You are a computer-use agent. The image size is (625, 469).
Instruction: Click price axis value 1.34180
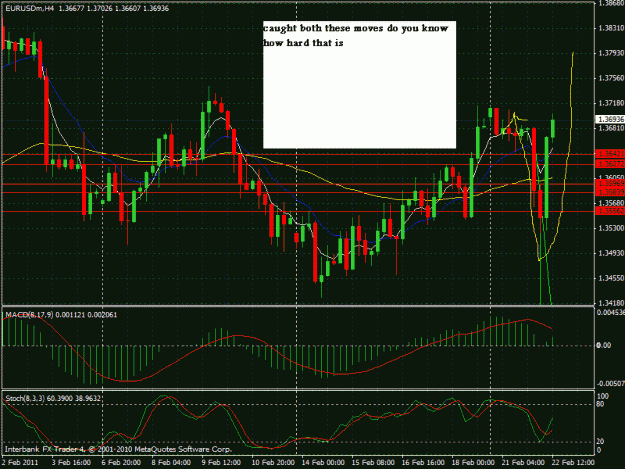point(611,303)
